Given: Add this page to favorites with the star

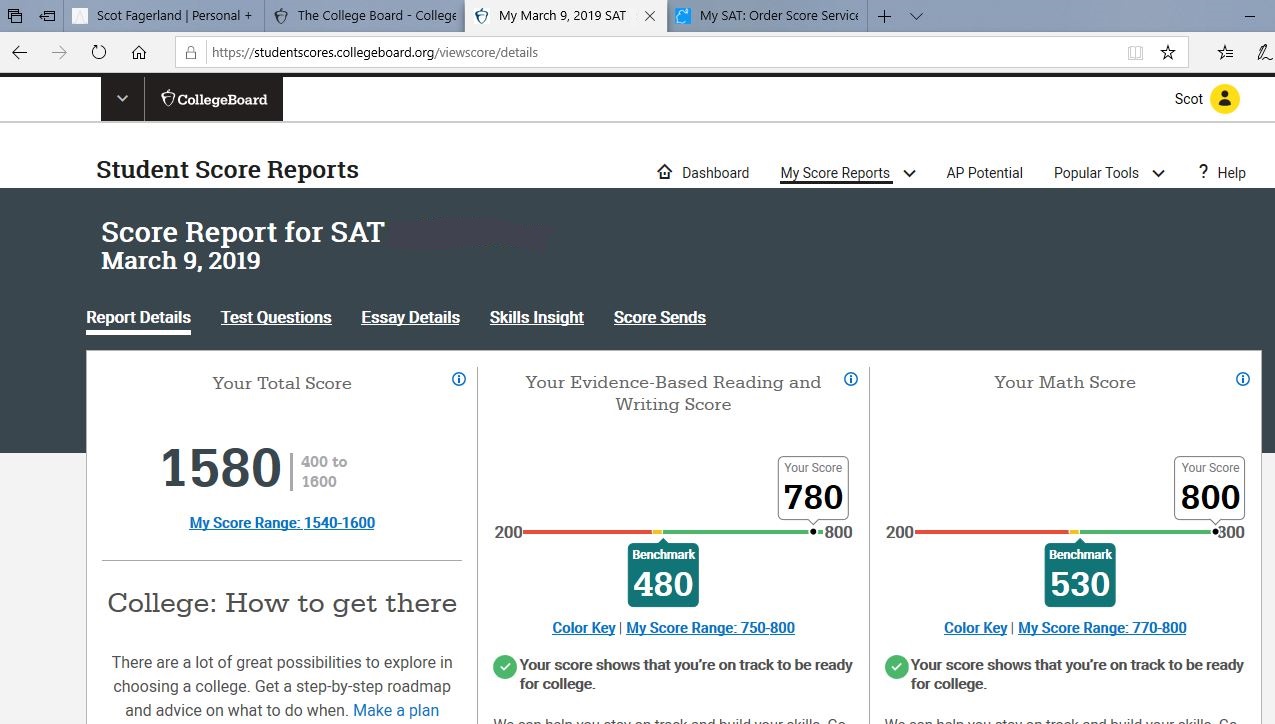Looking at the screenshot, I should point(1168,53).
